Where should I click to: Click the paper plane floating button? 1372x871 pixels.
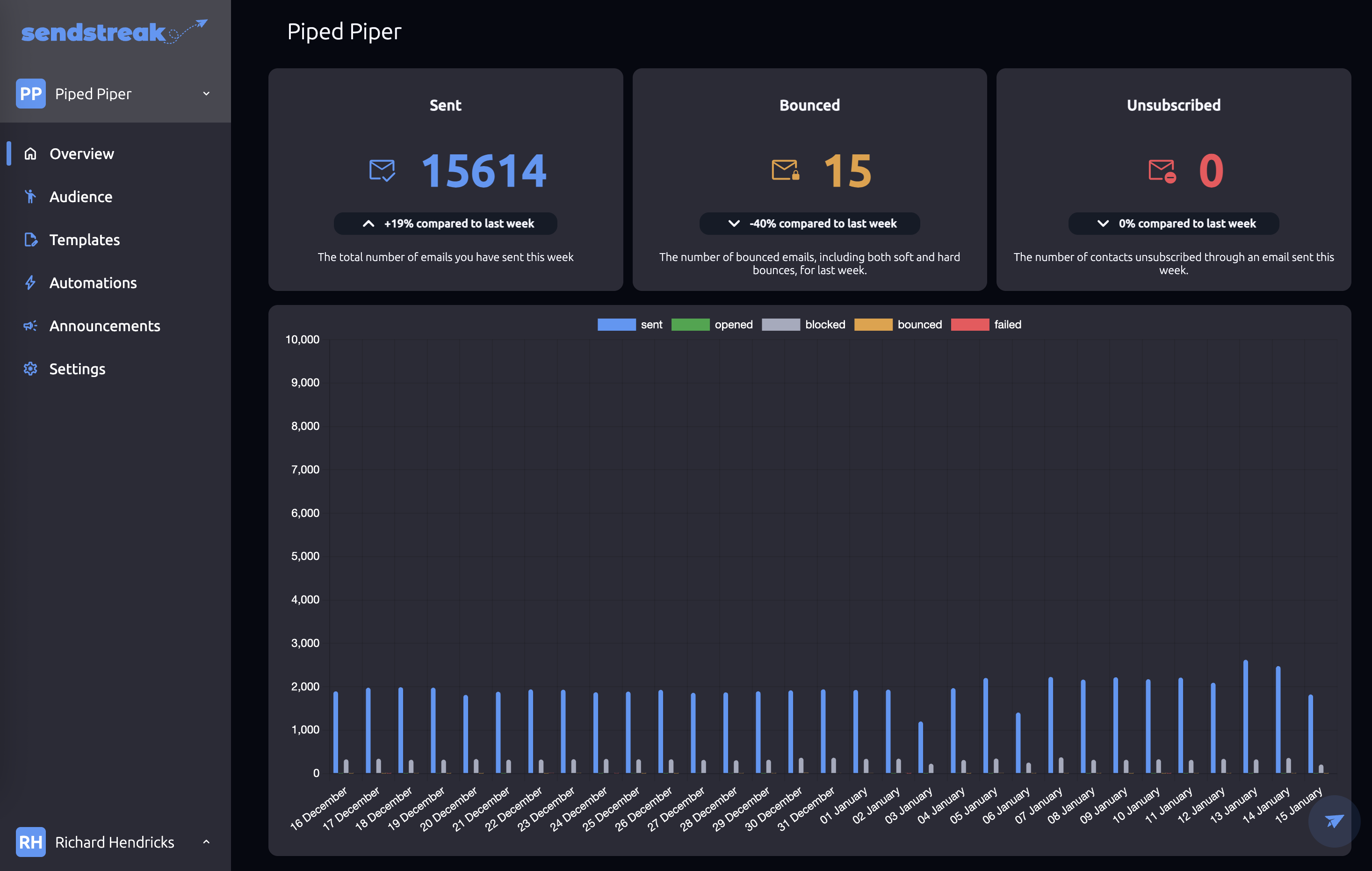1335,821
